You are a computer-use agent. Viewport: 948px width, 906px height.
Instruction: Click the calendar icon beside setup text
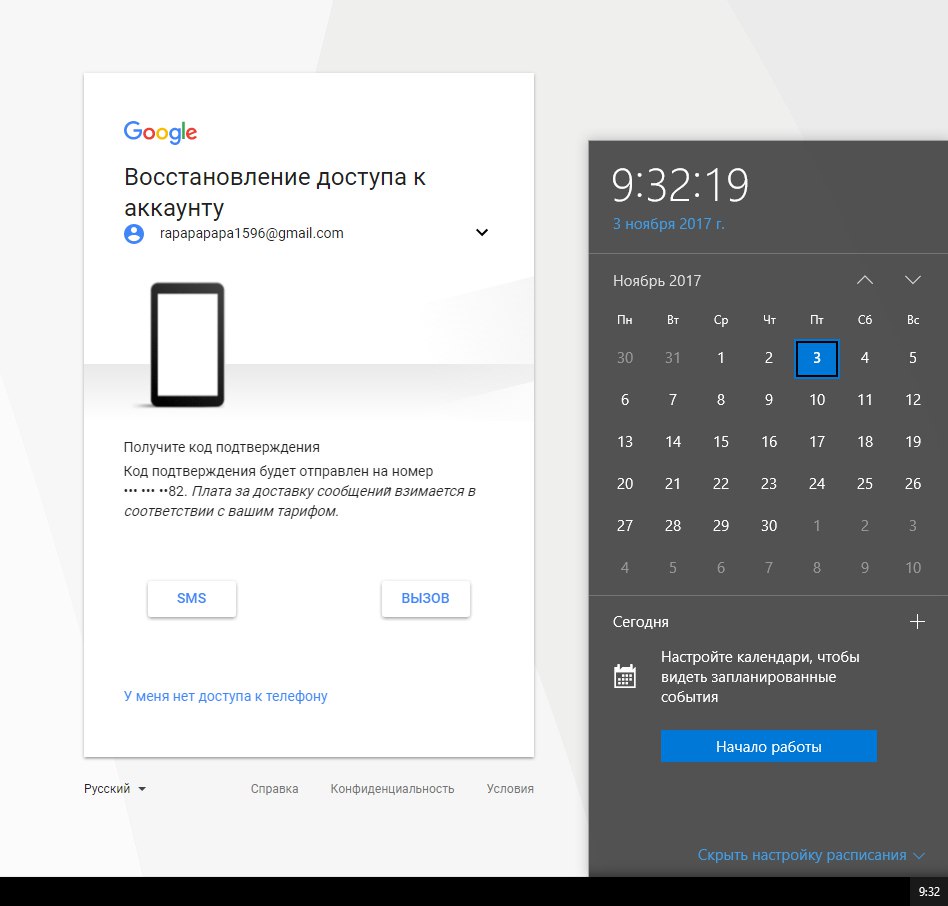click(625, 677)
